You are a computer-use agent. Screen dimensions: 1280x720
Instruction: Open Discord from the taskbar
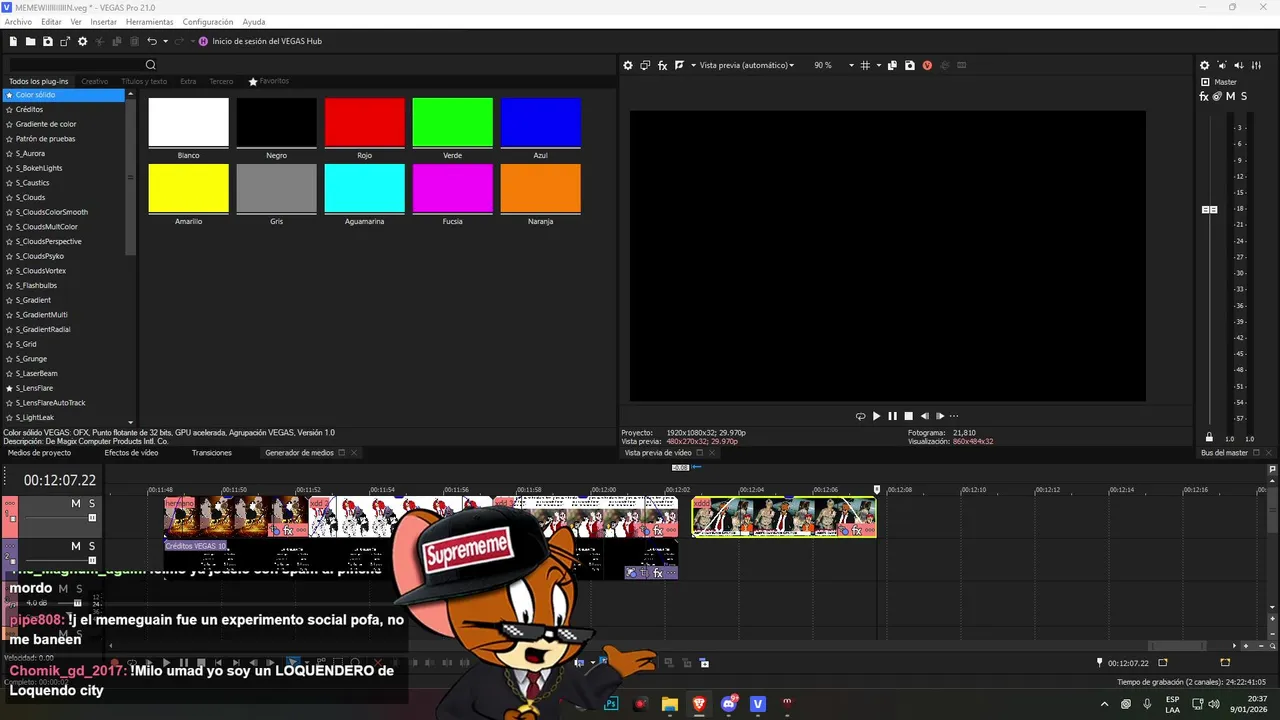[x=729, y=704]
